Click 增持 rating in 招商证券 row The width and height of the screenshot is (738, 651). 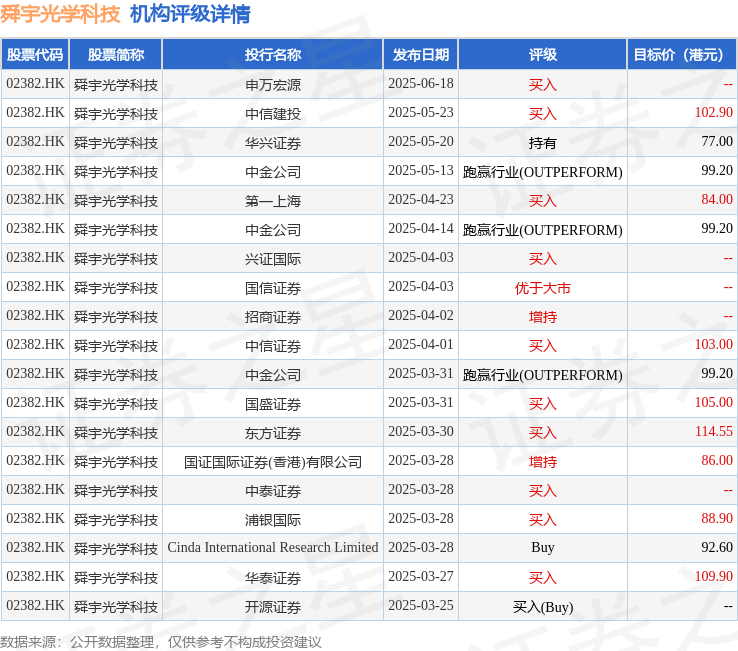pos(543,317)
